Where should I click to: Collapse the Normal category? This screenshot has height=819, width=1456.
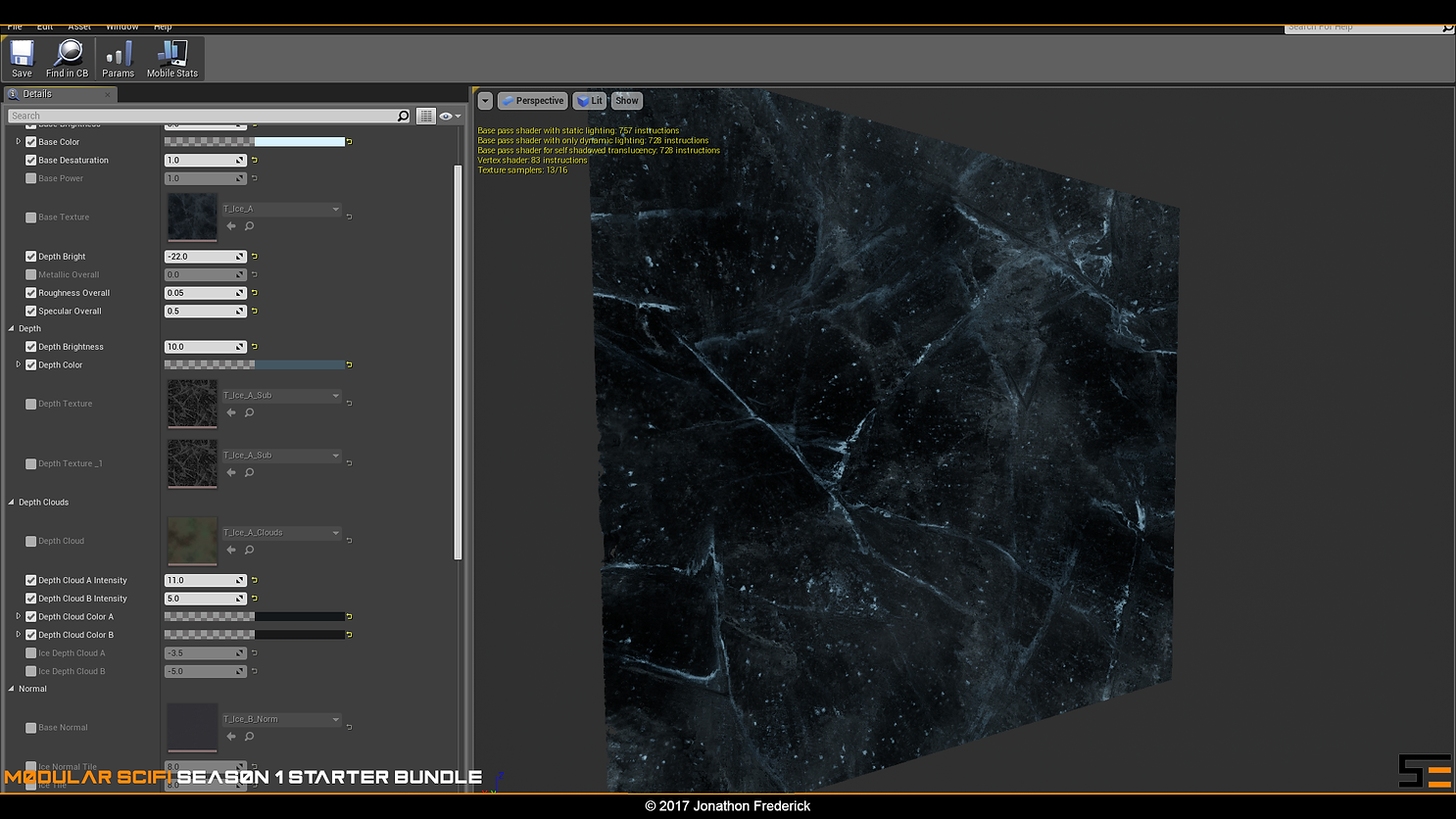[x=12, y=689]
